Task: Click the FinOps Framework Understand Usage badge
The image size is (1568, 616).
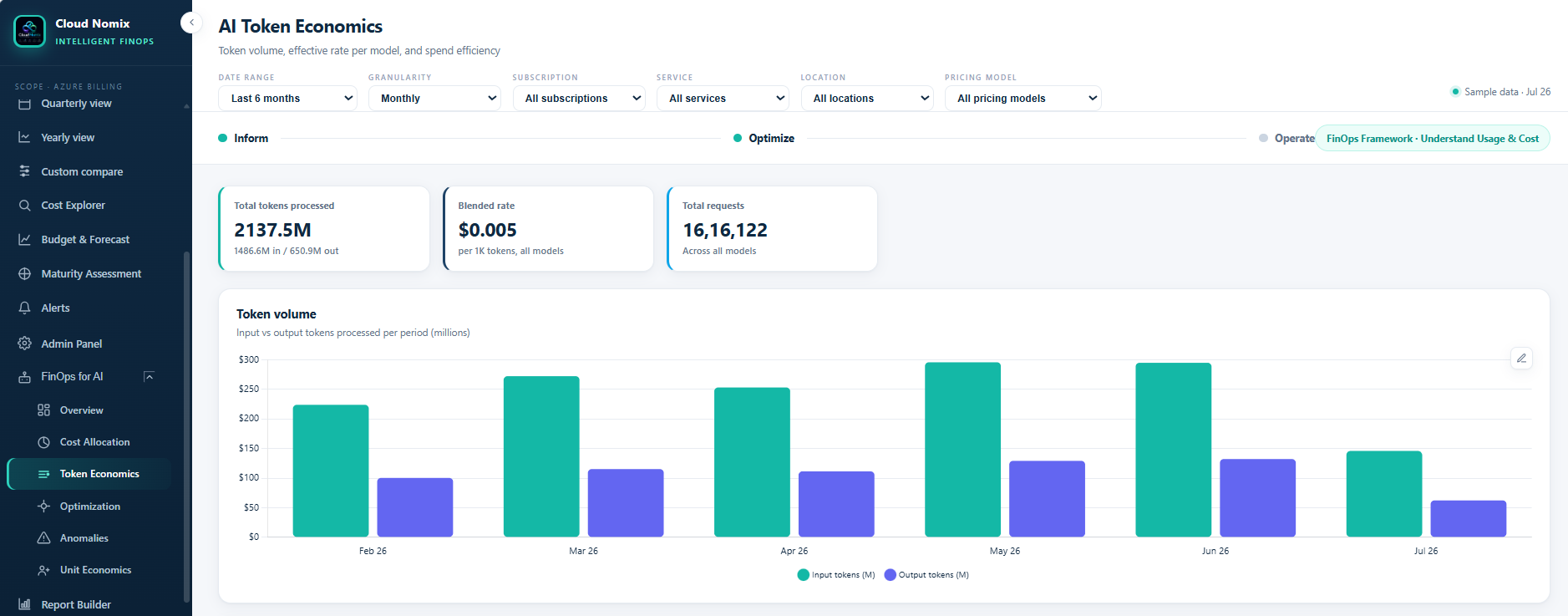Action: point(1433,138)
